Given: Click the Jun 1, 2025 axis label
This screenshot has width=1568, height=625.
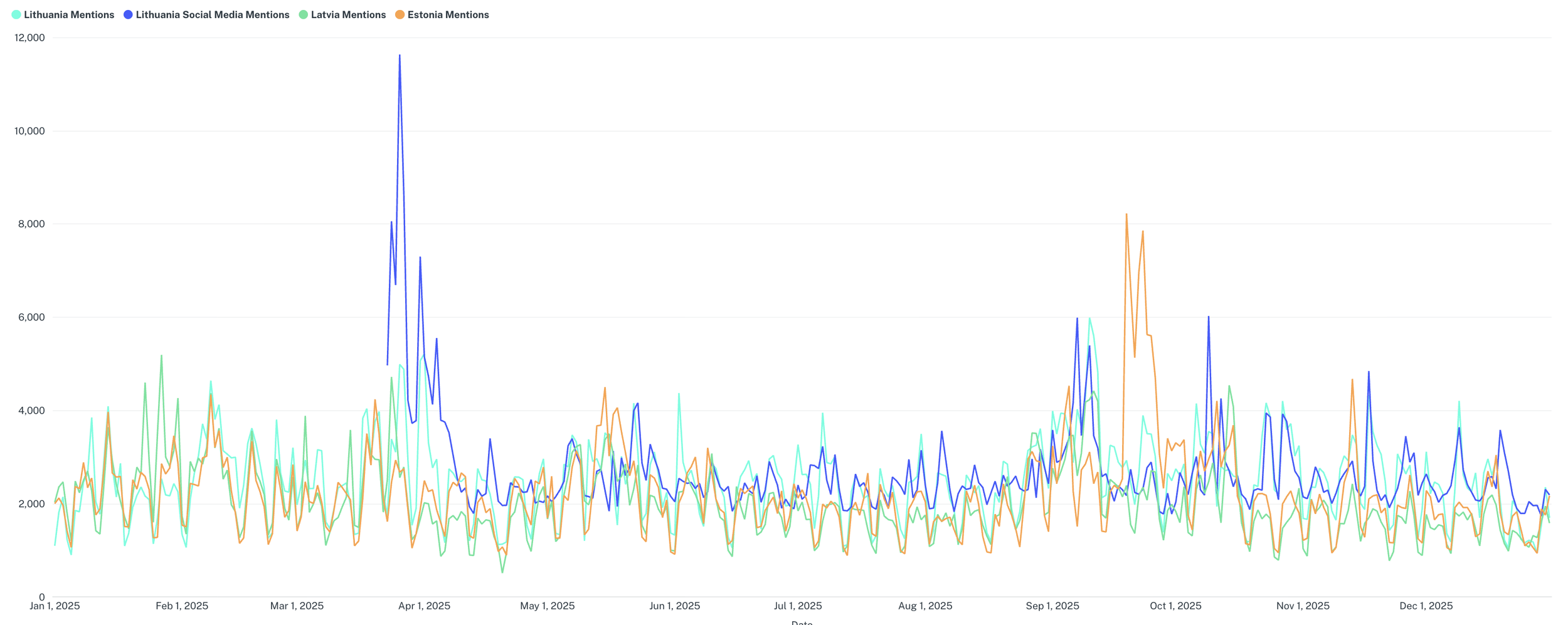Looking at the screenshot, I should 674,606.
